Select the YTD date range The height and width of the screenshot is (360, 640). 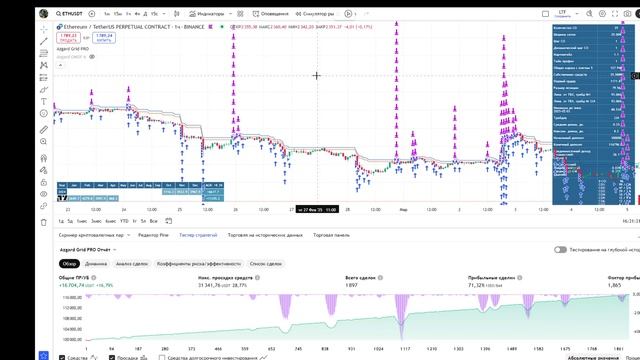pos(124,221)
